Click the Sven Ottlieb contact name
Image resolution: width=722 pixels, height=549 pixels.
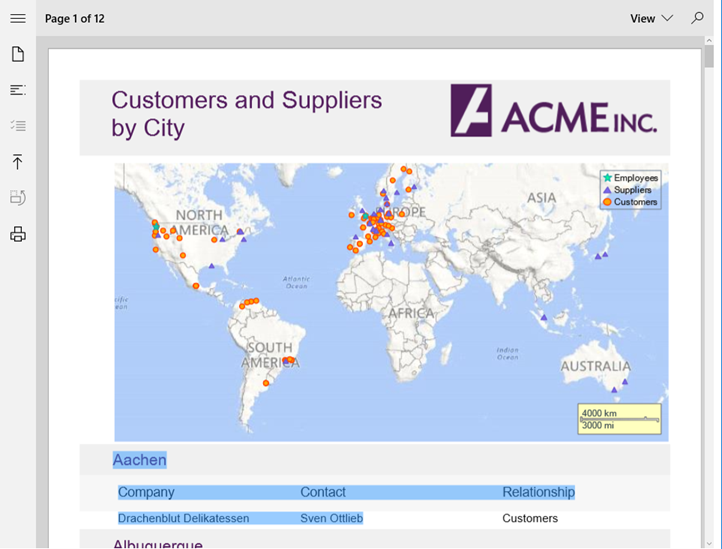(331, 518)
